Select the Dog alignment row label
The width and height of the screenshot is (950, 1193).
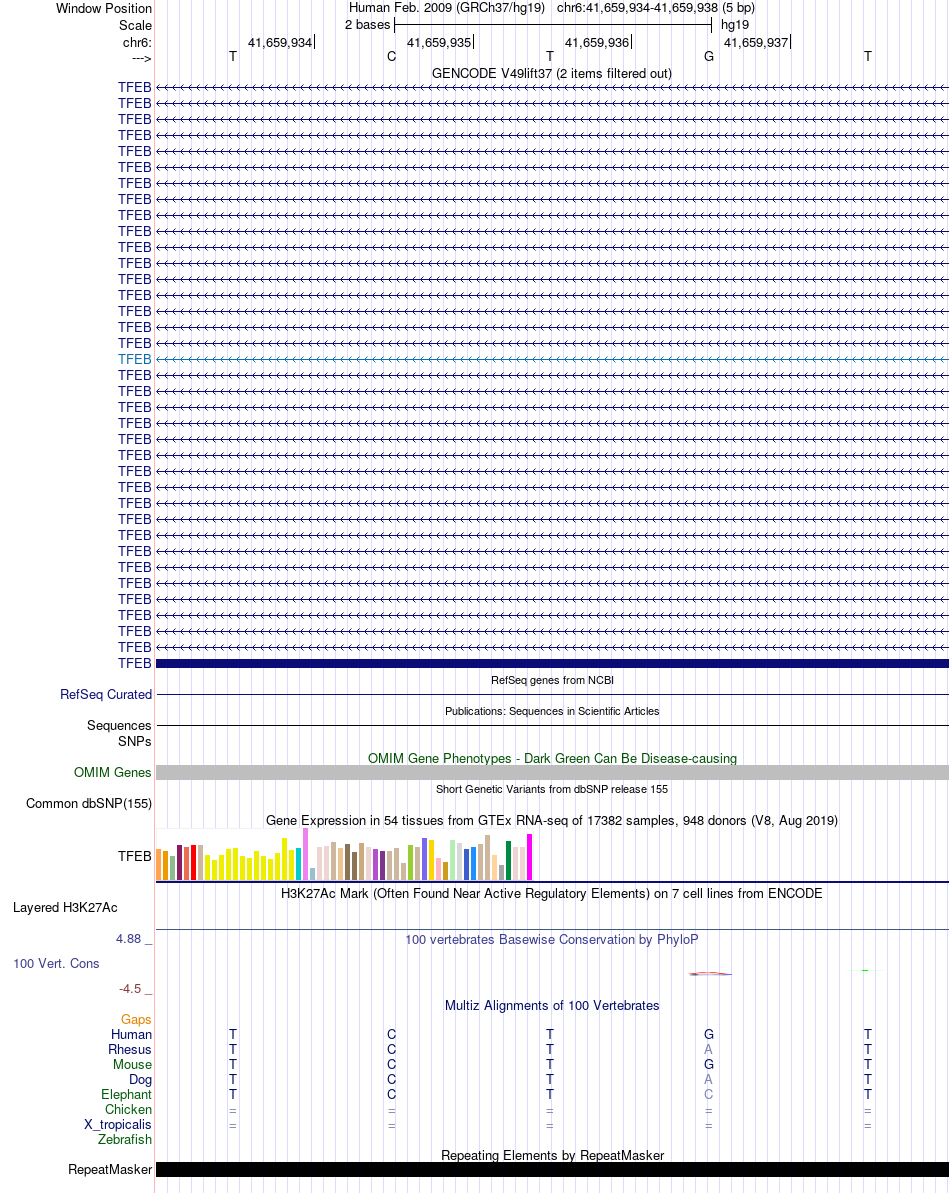pos(141,1080)
